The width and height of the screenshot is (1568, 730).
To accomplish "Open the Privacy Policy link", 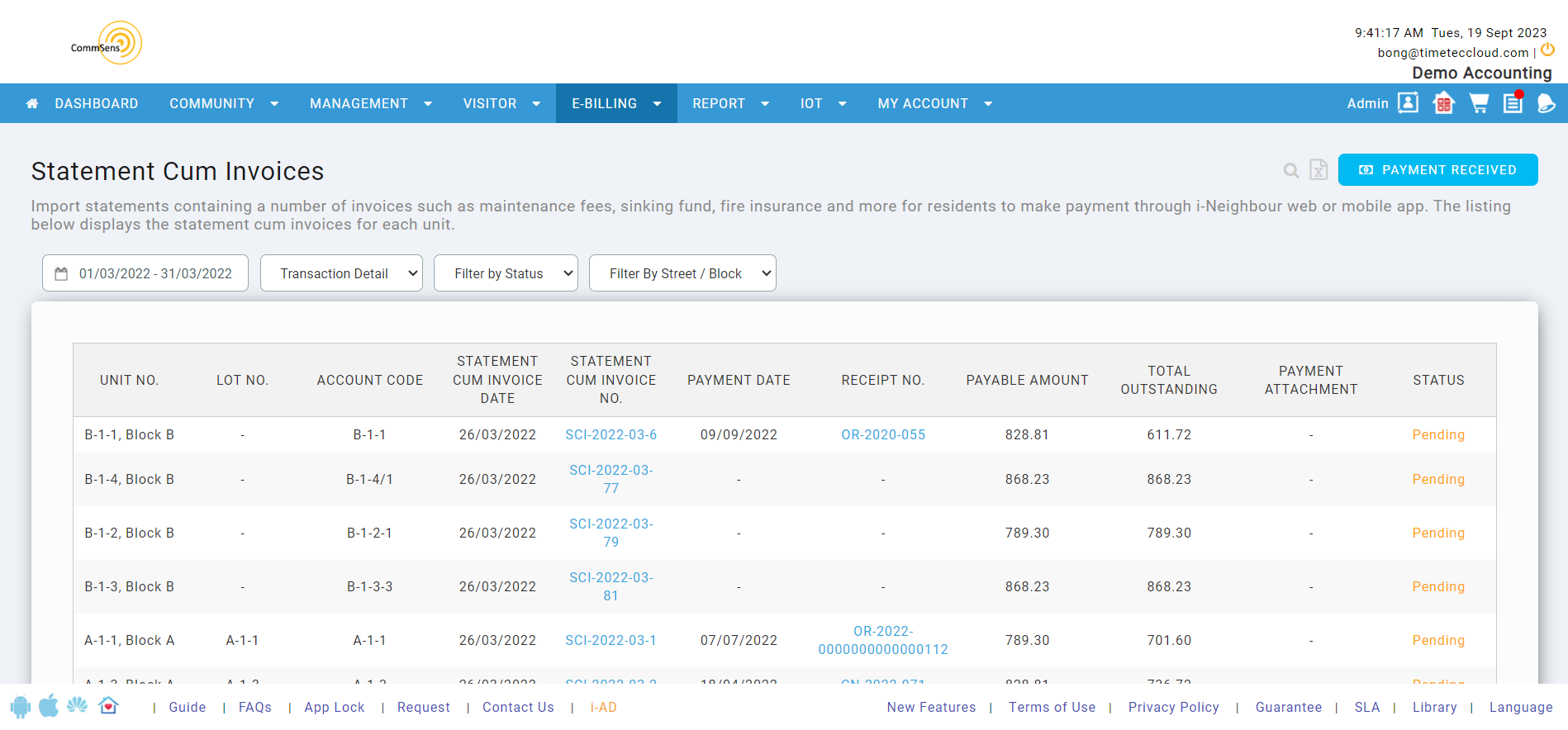I will pyautogui.click(x=1173, y=708).
